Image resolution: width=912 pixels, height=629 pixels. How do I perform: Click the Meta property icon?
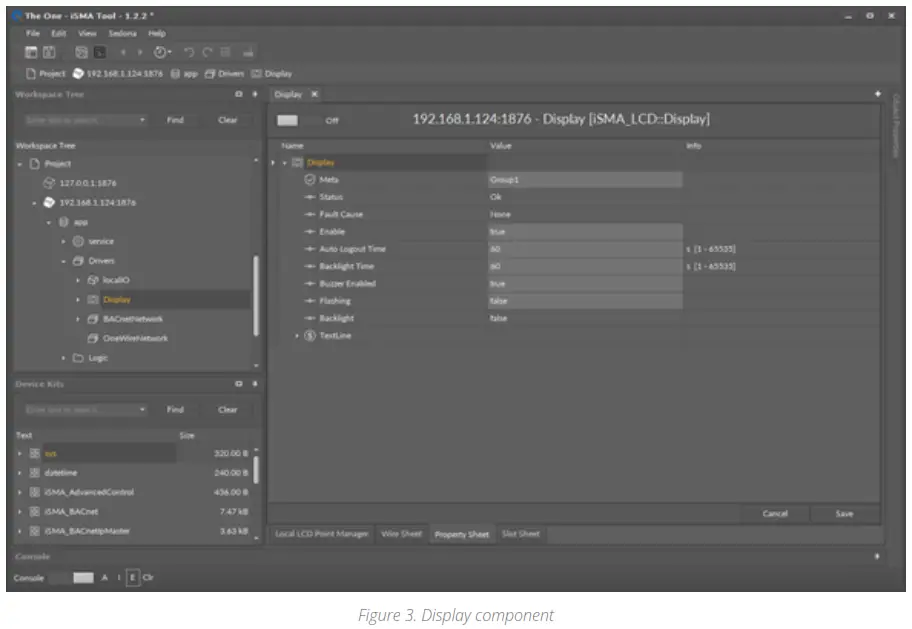[x=310, y=180]
